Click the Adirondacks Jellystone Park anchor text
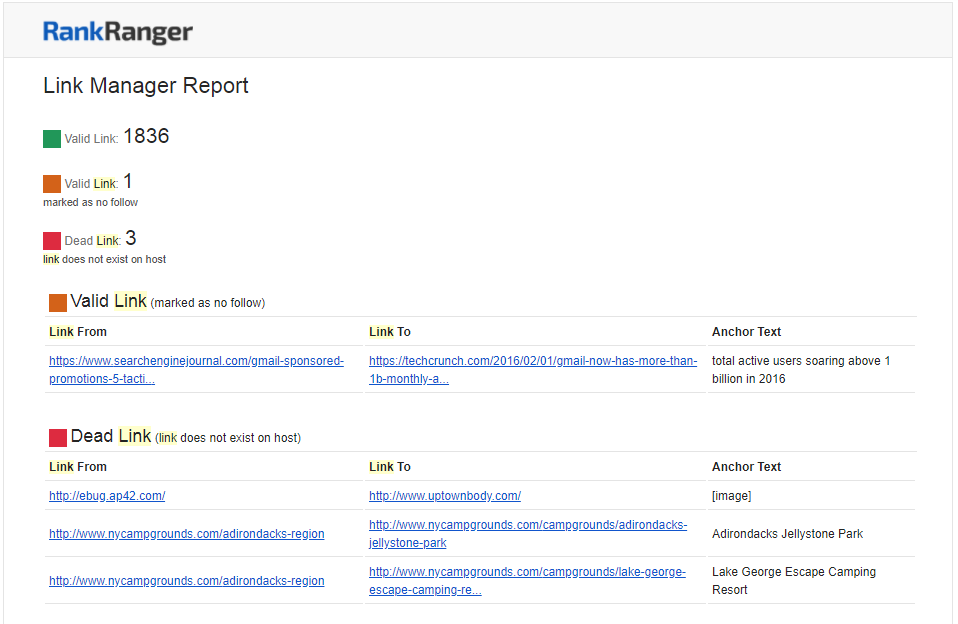The width and height of the screenshot is (958, 624). click(787, 534)
